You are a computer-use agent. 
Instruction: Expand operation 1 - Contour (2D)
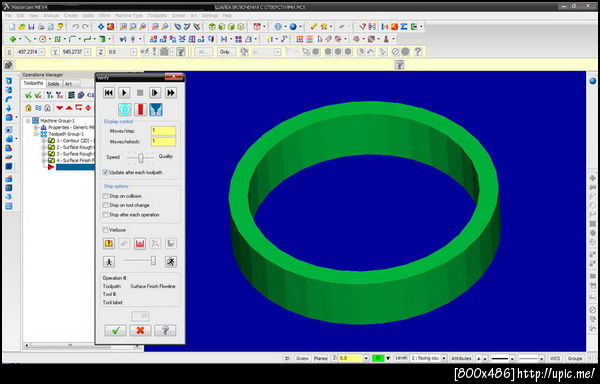click(44, 141)
